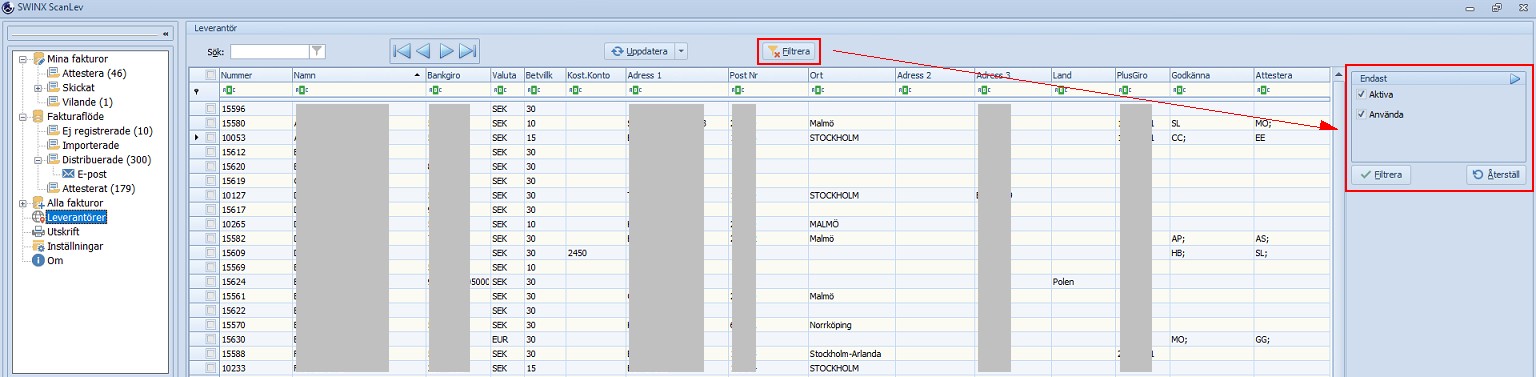Go to previous record arrow

click(x=424, y=51)
